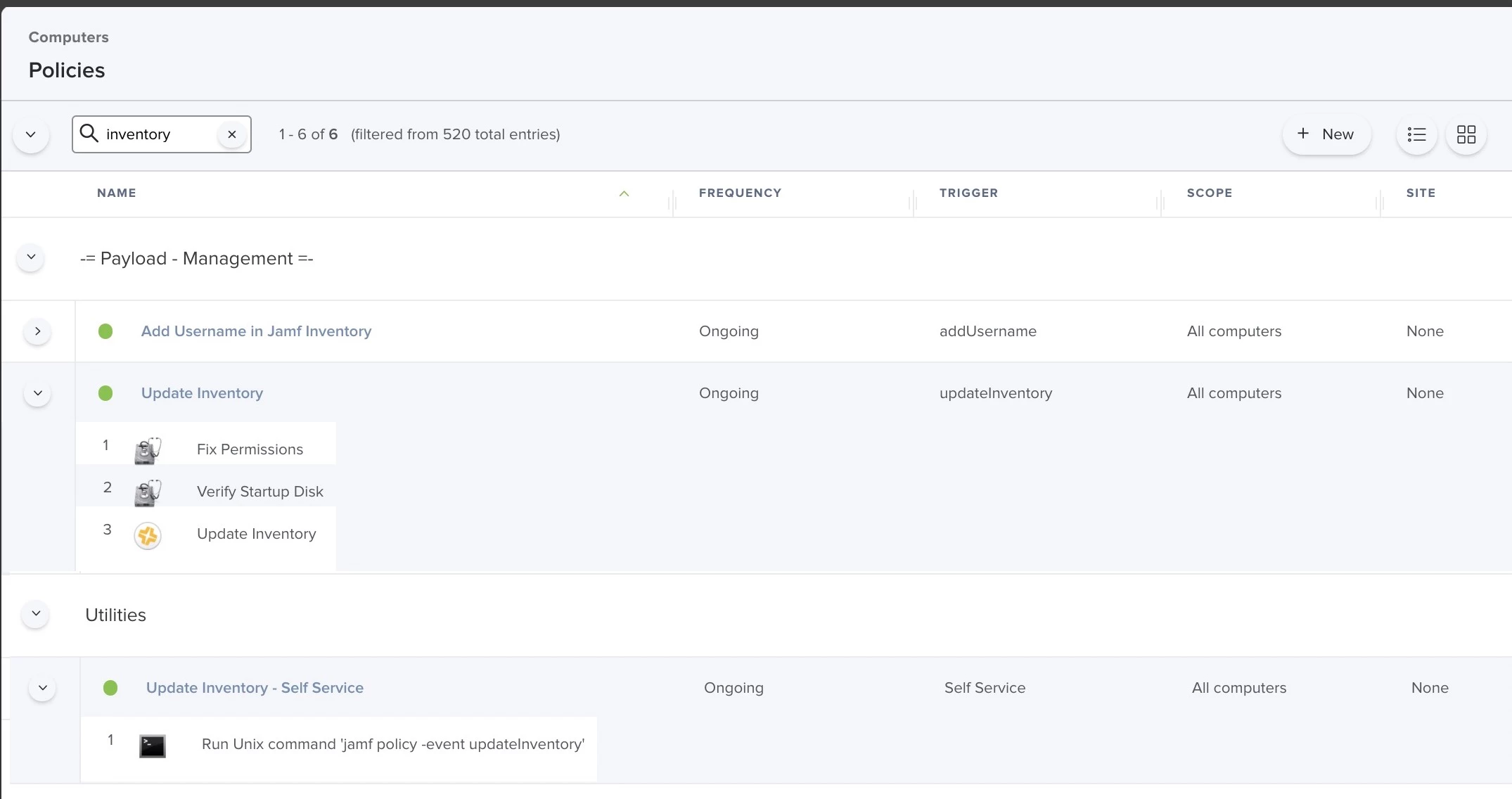Click the Verify Startup Disk icon
The width and height of the screenshot is (1512, 799).
pyautogui.click(x=148, y=493)
